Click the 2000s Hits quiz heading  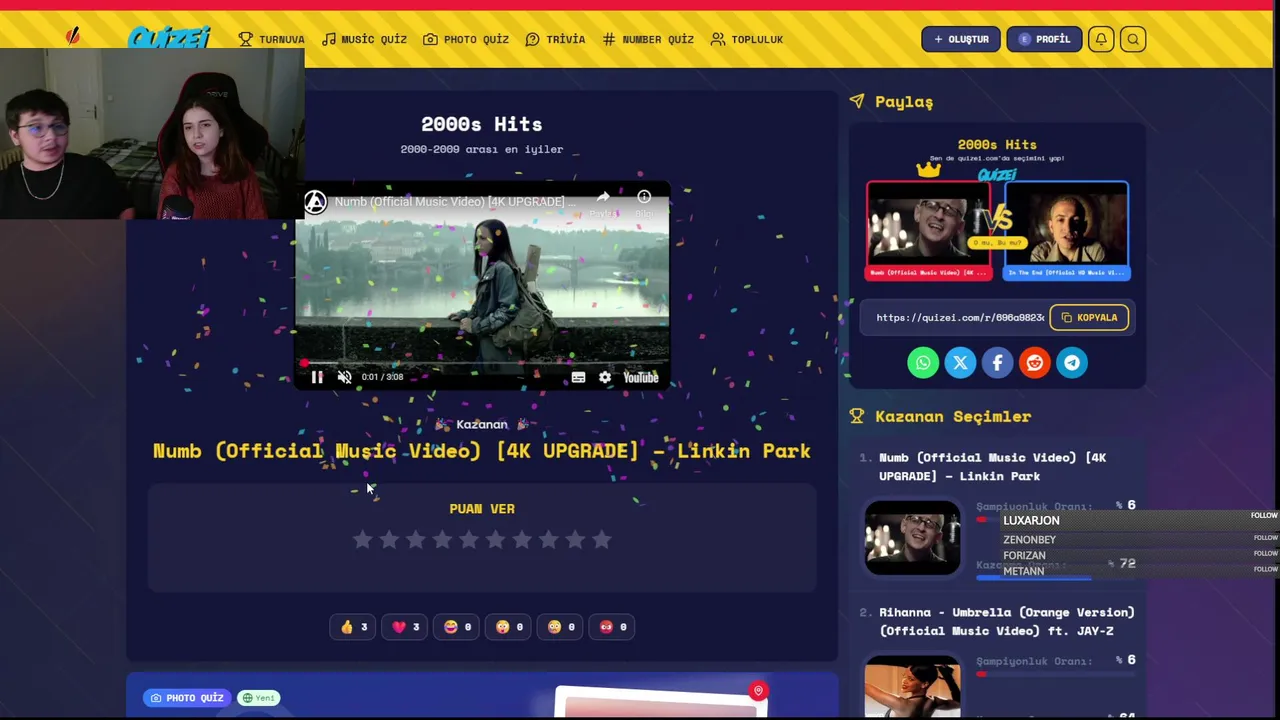click(481, 124)
